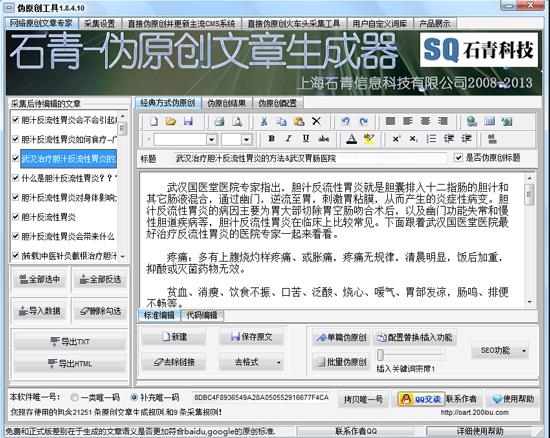
Task: Click the paste clipboard icon
Action: 299,122
